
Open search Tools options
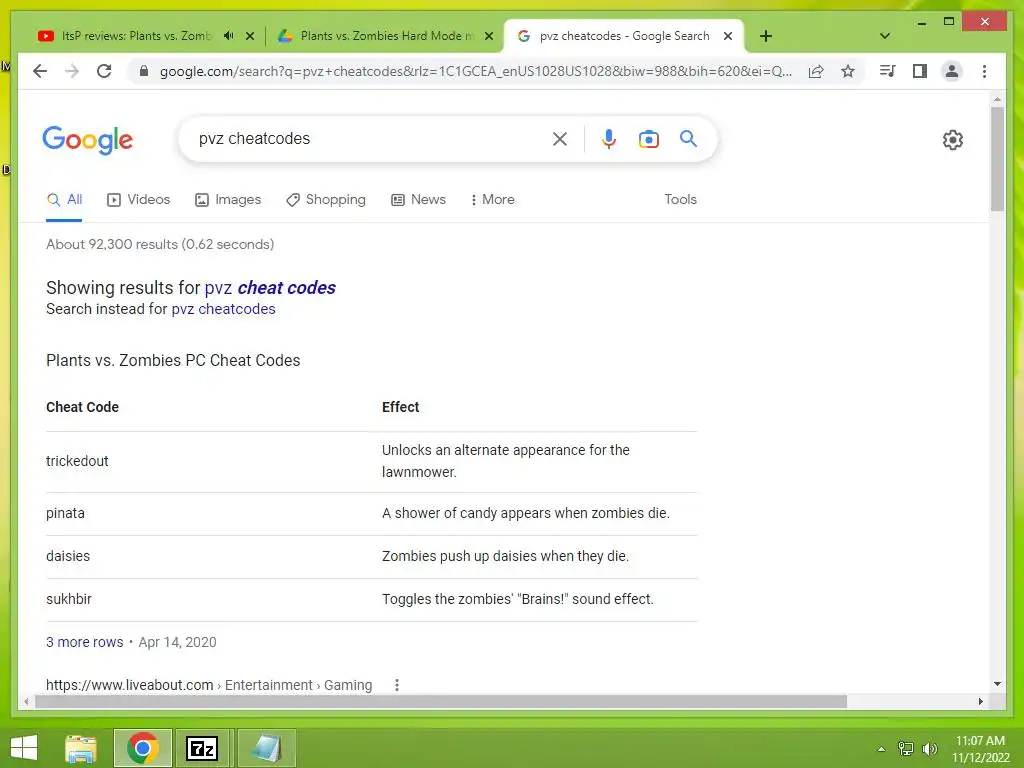[680, 200]
